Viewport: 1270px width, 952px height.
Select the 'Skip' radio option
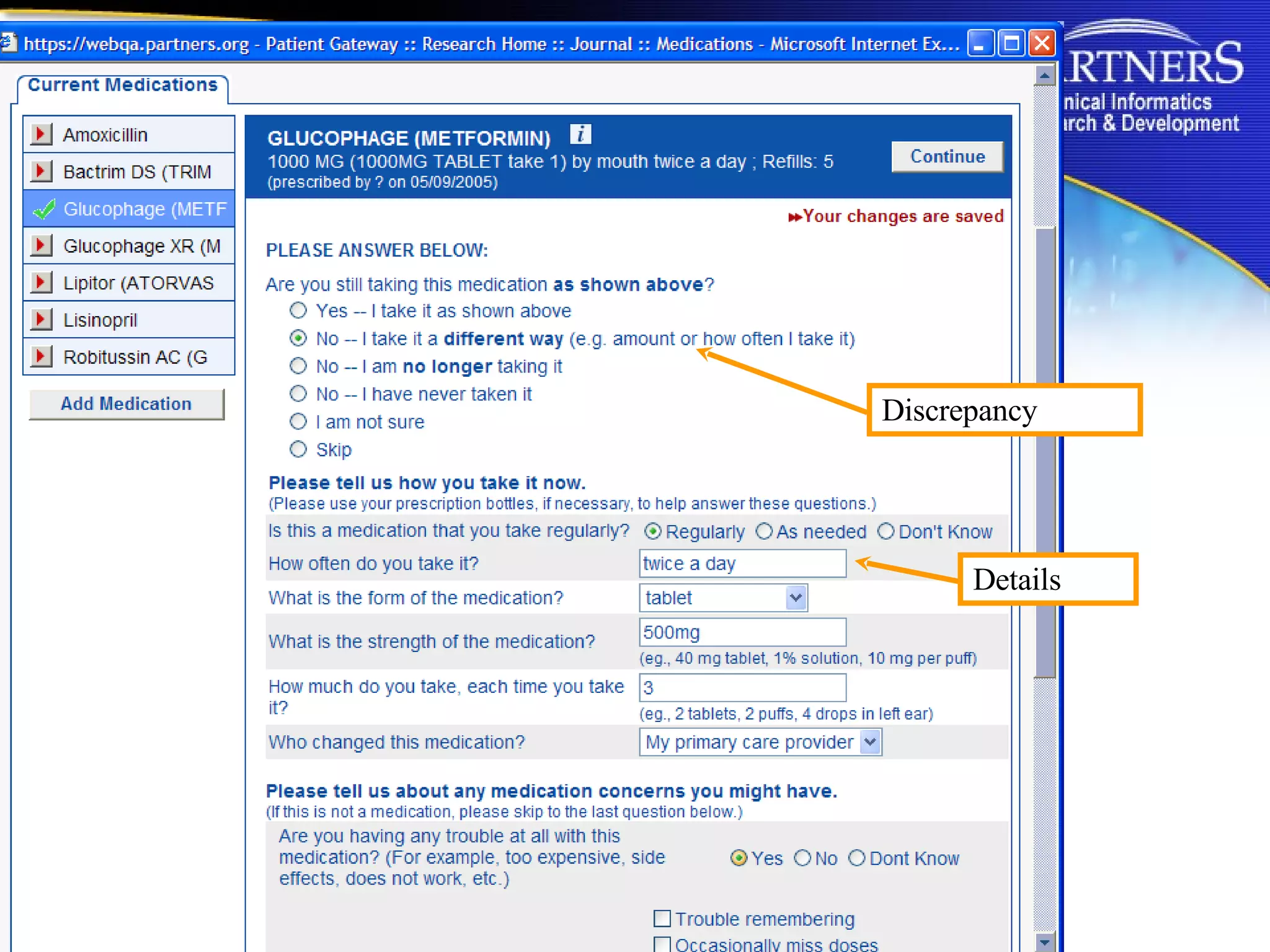pos(298,449)
